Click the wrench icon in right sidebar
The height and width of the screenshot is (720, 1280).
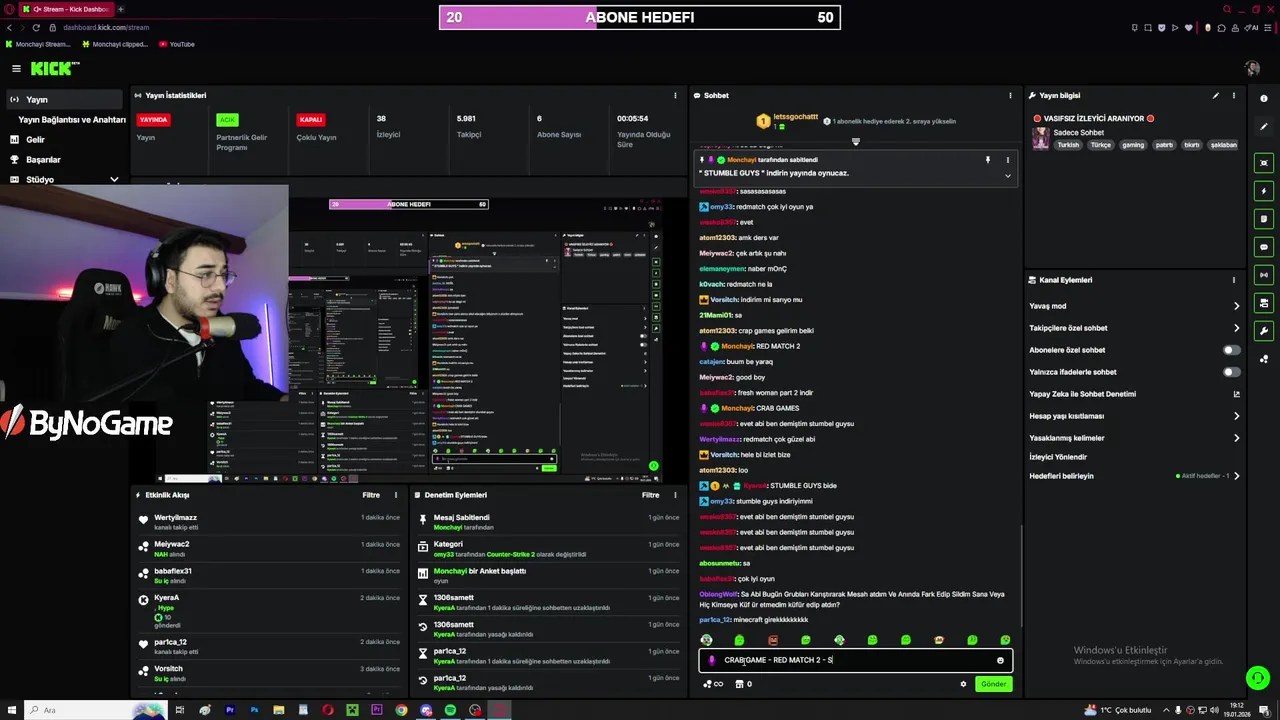pos(1264,331)
